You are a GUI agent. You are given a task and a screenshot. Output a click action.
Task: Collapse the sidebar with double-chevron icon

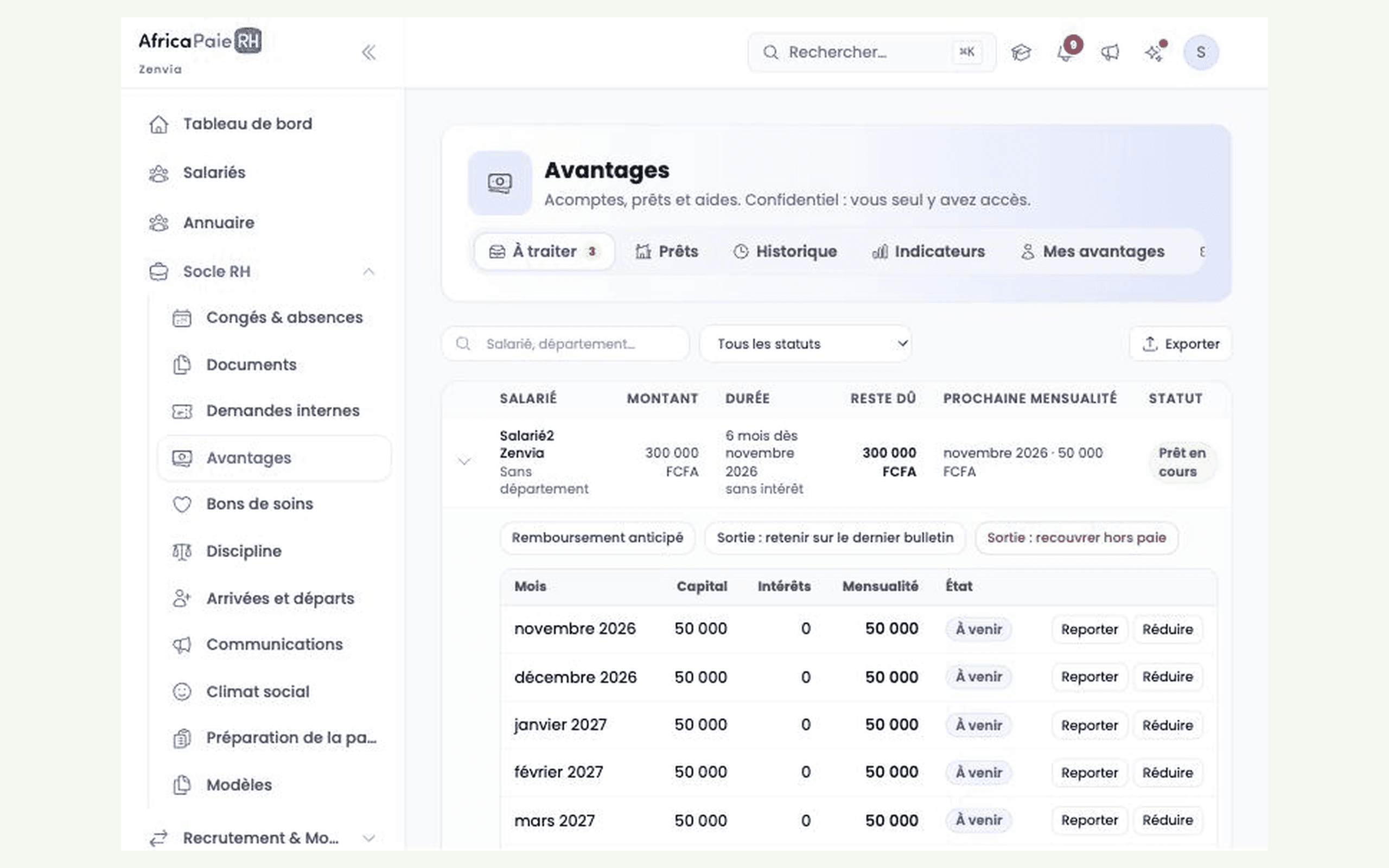(368, 52)
